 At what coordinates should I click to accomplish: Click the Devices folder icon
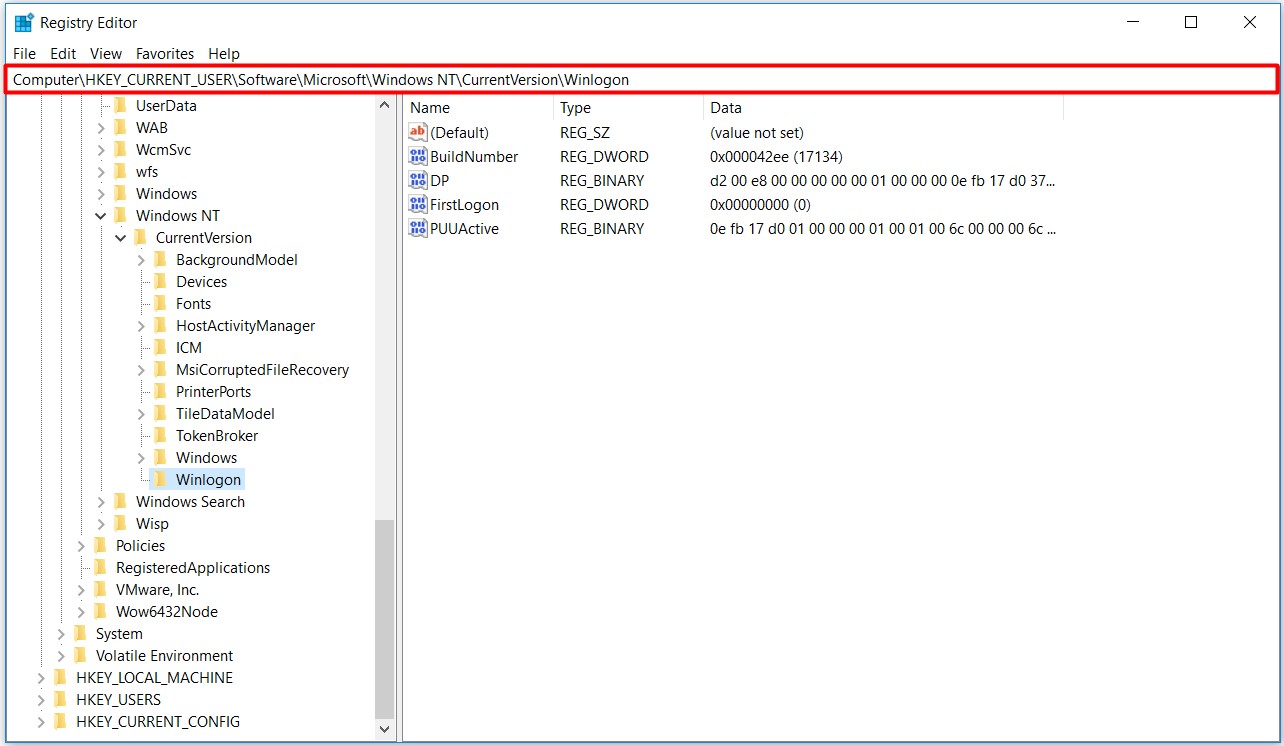(160, 281)
